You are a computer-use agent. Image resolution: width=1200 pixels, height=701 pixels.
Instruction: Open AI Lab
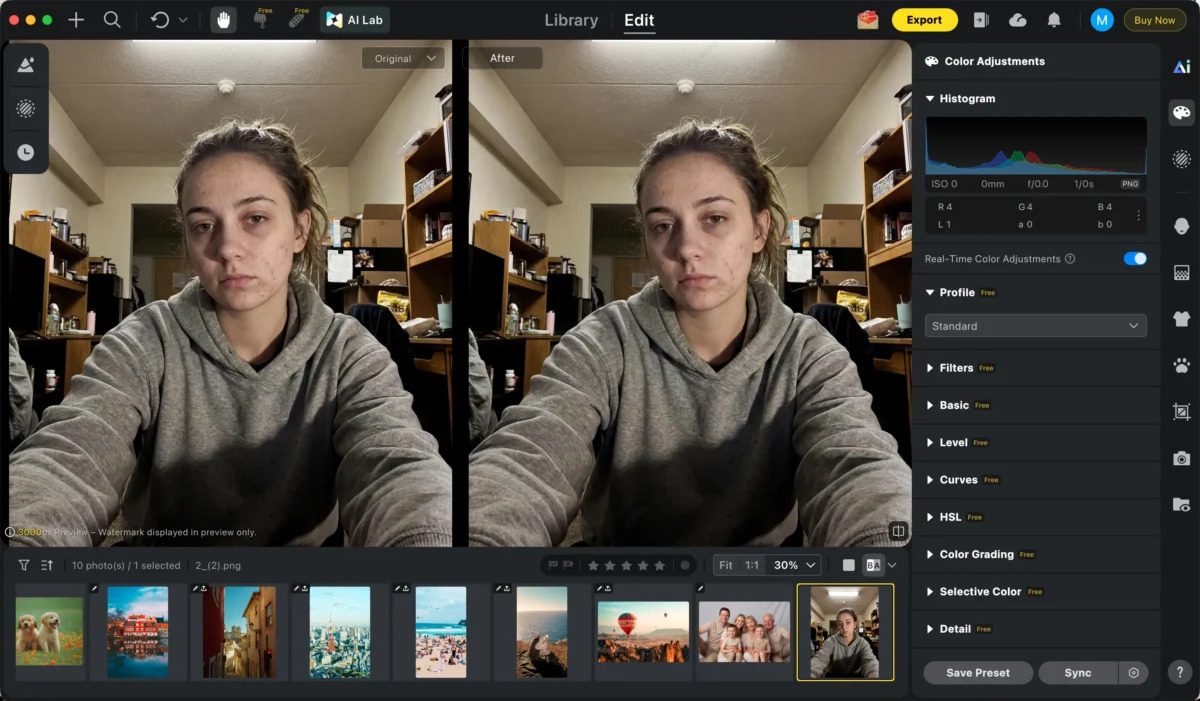(354, 19)
